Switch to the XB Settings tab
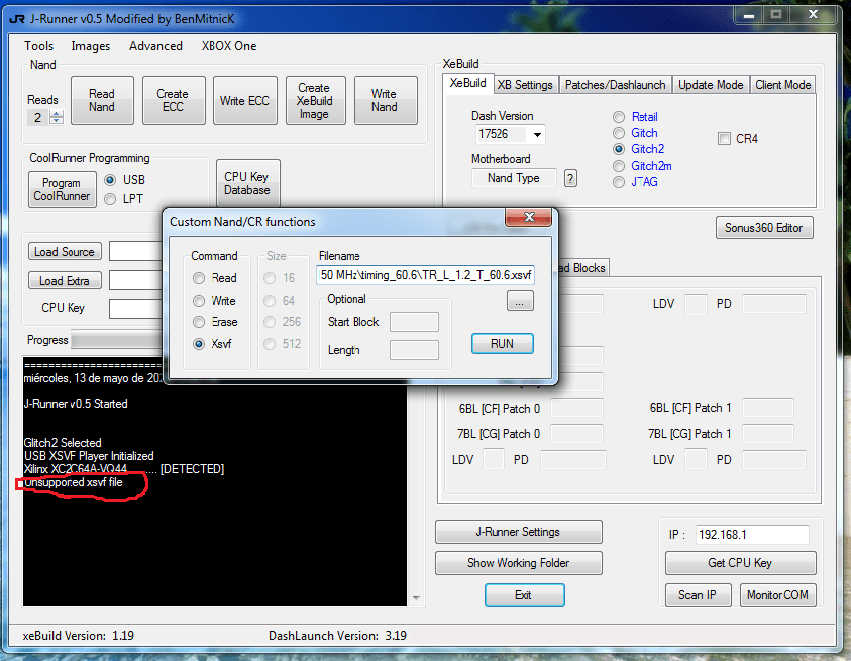 tap(525, 85)
